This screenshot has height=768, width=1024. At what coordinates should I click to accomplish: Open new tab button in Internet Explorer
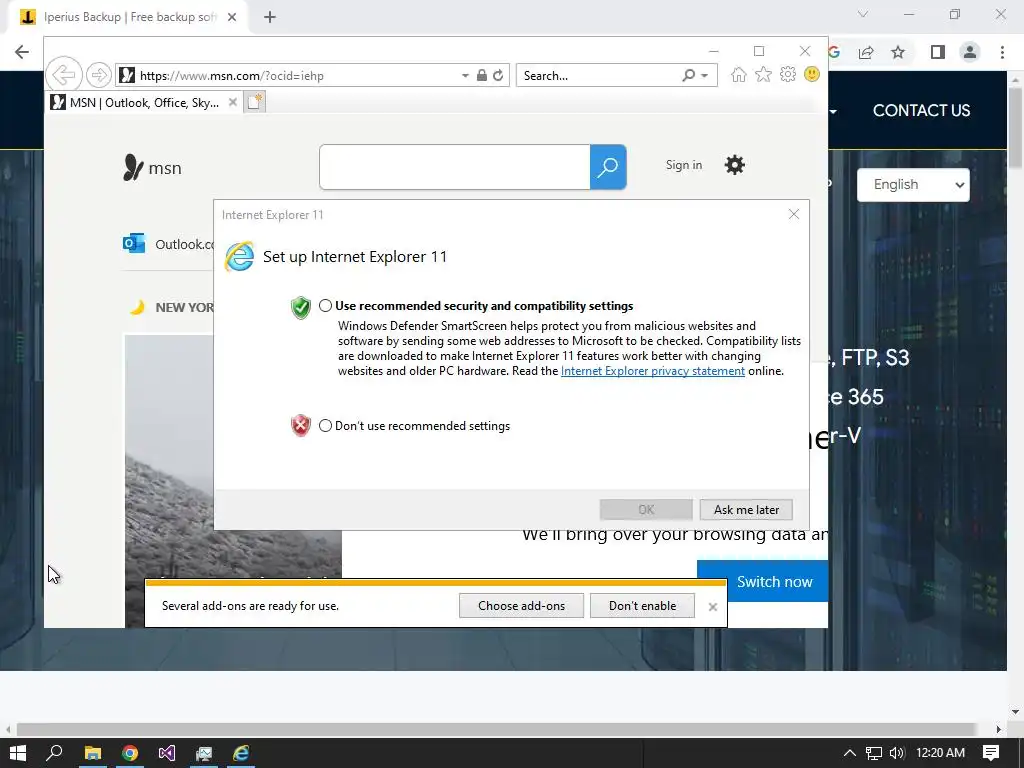pos(255,102)
